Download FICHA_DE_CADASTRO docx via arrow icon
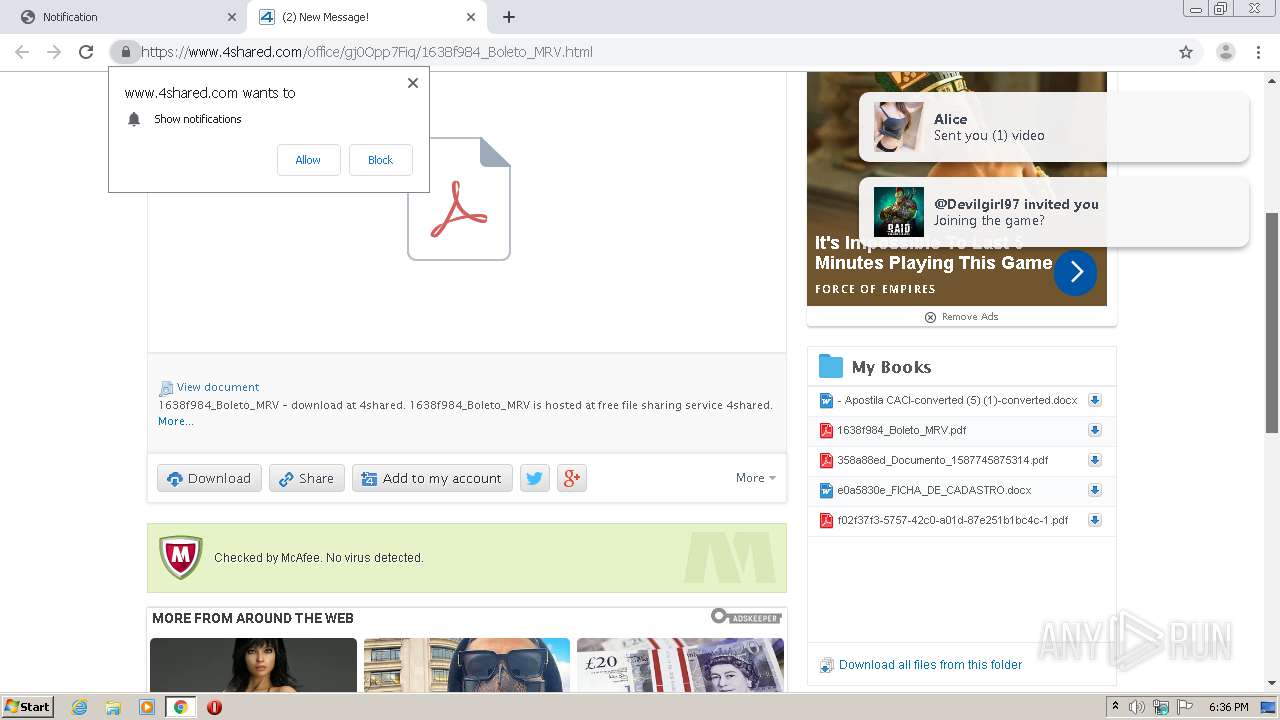1280x720 pixels. pos(1095,490)
